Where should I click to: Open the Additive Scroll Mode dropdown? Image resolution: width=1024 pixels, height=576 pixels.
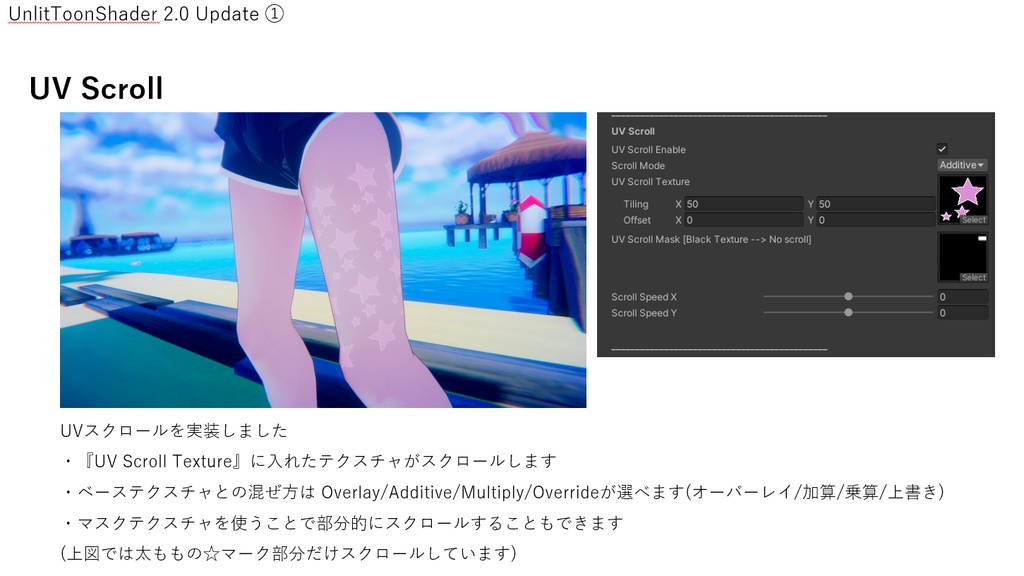[960, 165]
